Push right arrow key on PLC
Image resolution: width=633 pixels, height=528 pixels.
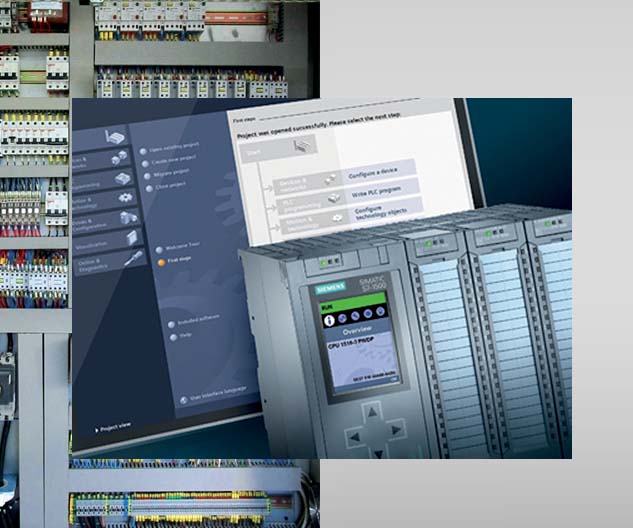click(x=397, y=430)
